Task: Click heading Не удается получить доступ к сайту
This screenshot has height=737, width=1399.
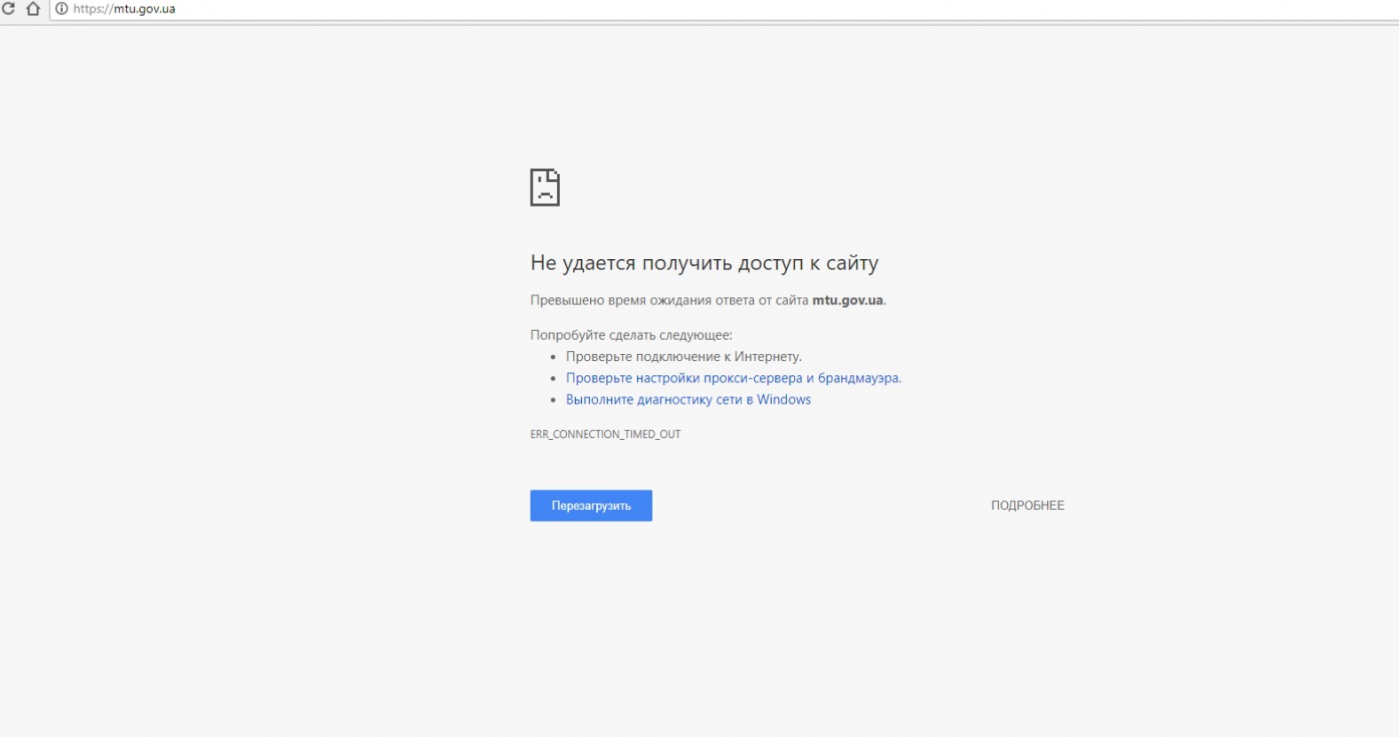Action: click(703, 263)
